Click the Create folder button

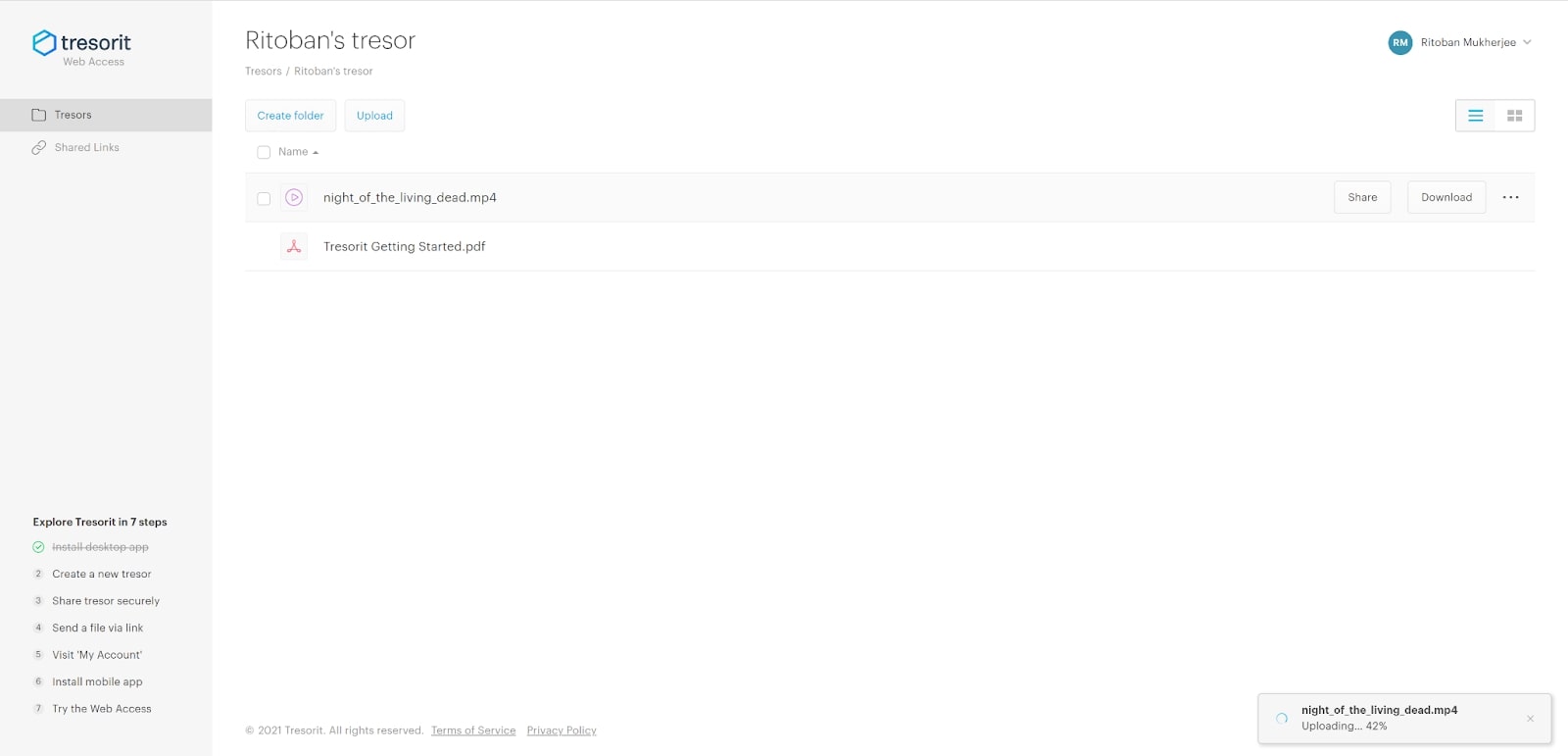(x=289, y=115)
